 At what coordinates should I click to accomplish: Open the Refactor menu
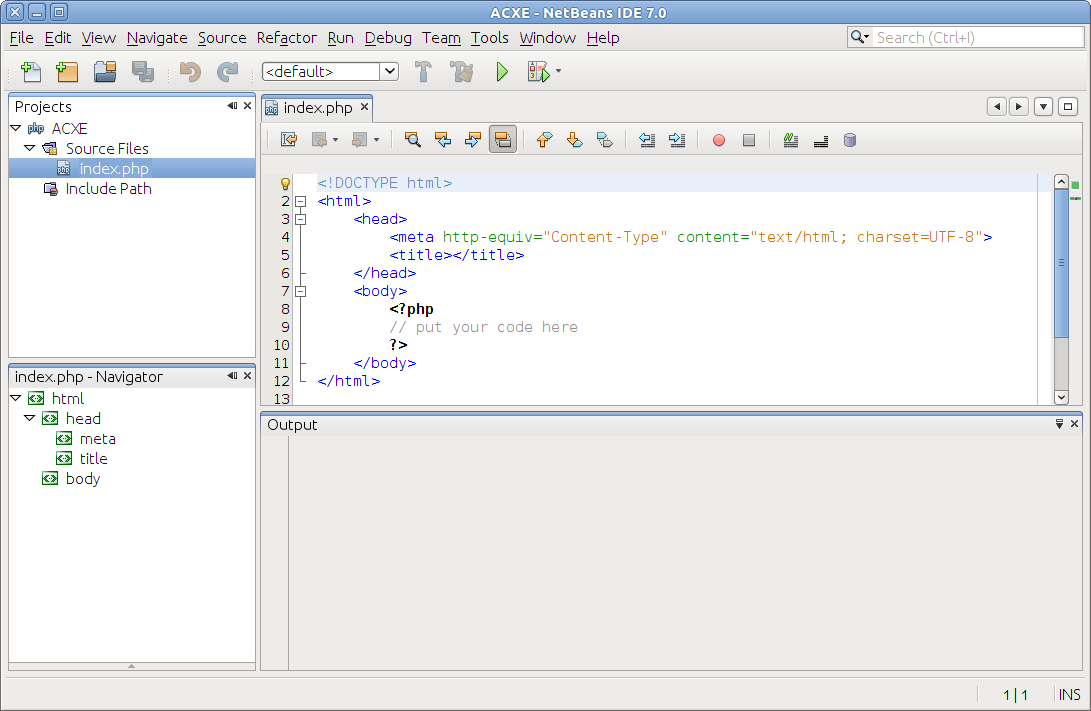286,38
